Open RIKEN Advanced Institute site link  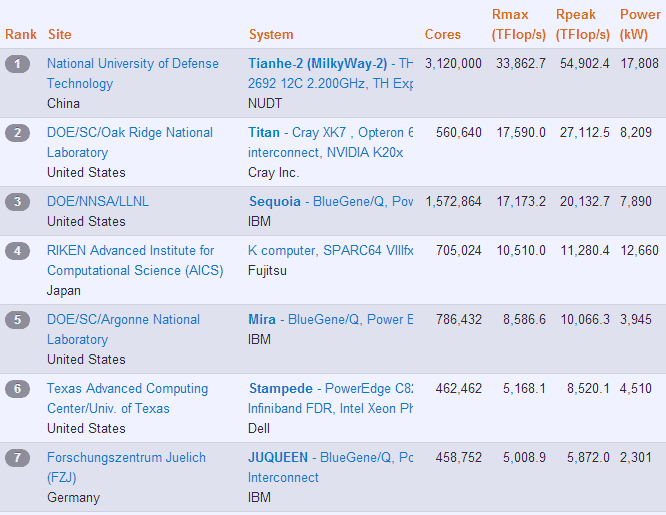click(x=130, y=251)
